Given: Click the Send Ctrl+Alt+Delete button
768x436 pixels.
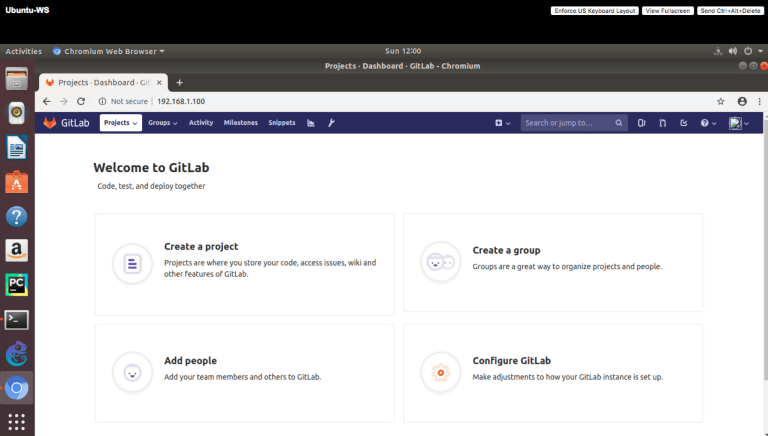Looking at the screenshot, I should pos(730,11).
